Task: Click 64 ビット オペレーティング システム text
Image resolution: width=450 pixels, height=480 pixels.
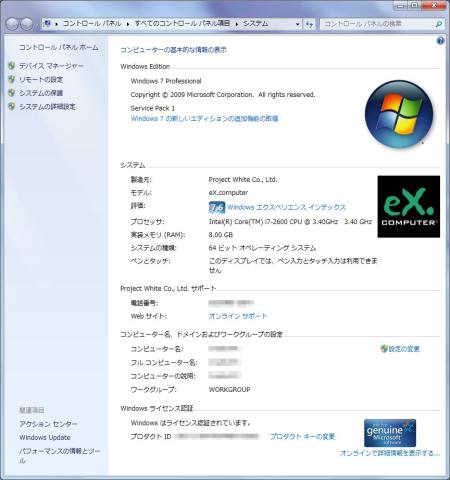Action: click(262, 248)
